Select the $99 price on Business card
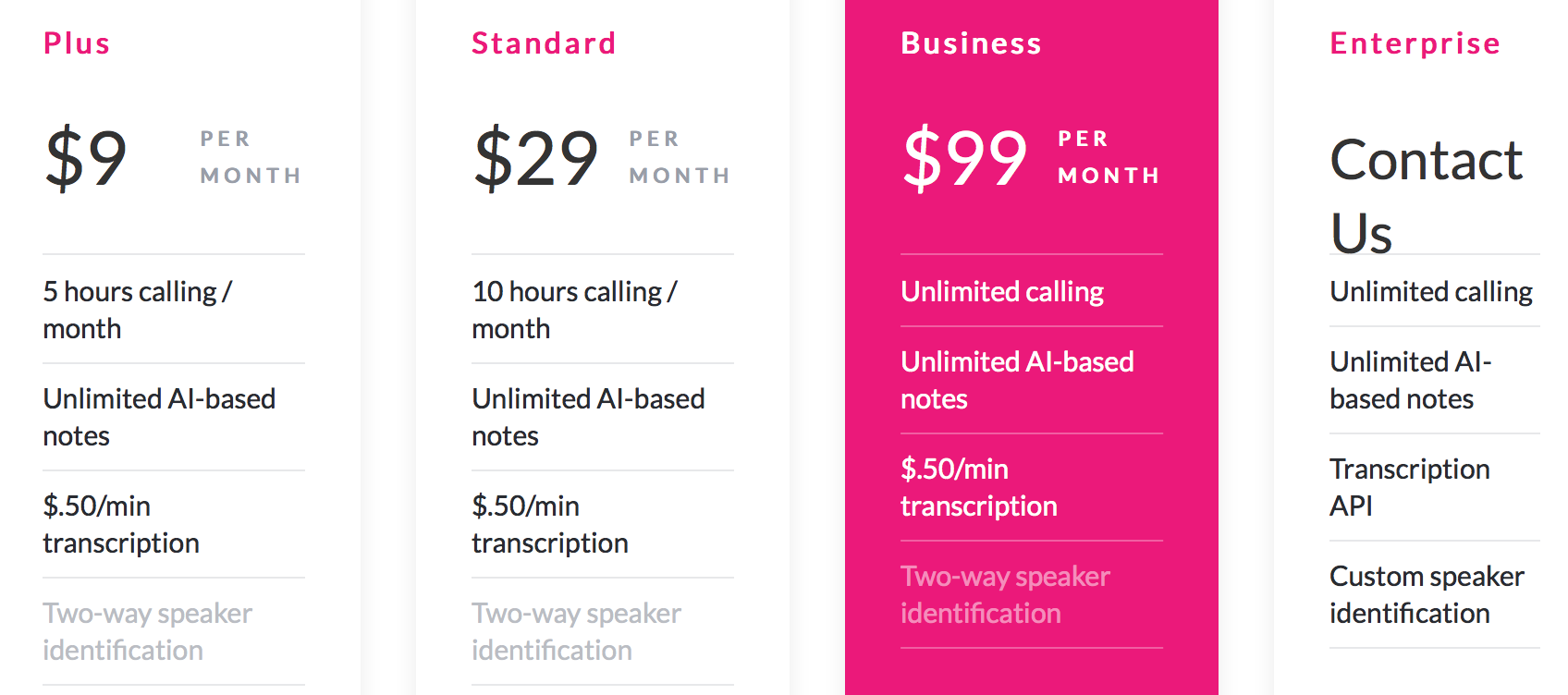Image resolution: width=1568 pixels, height=695 pixels. coord(965,158)
